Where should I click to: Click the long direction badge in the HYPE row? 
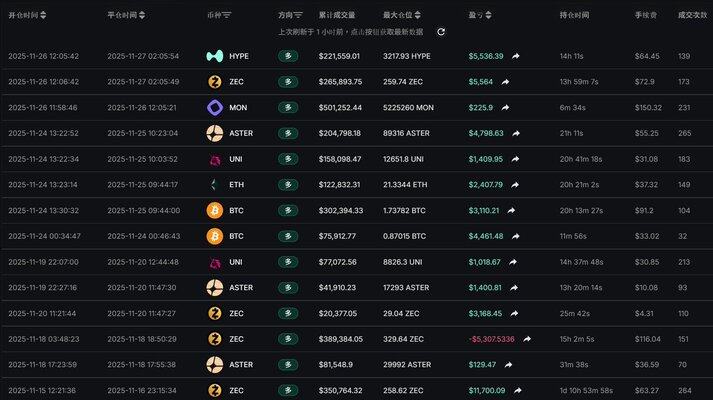pyautogui.click(x=288, y=57)
